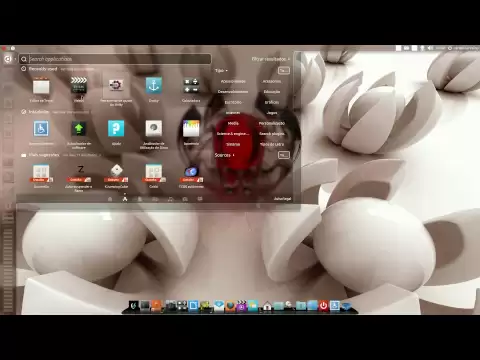Open the first window-shaped Recently used app

pyautogui.click(x=41, y=86)
